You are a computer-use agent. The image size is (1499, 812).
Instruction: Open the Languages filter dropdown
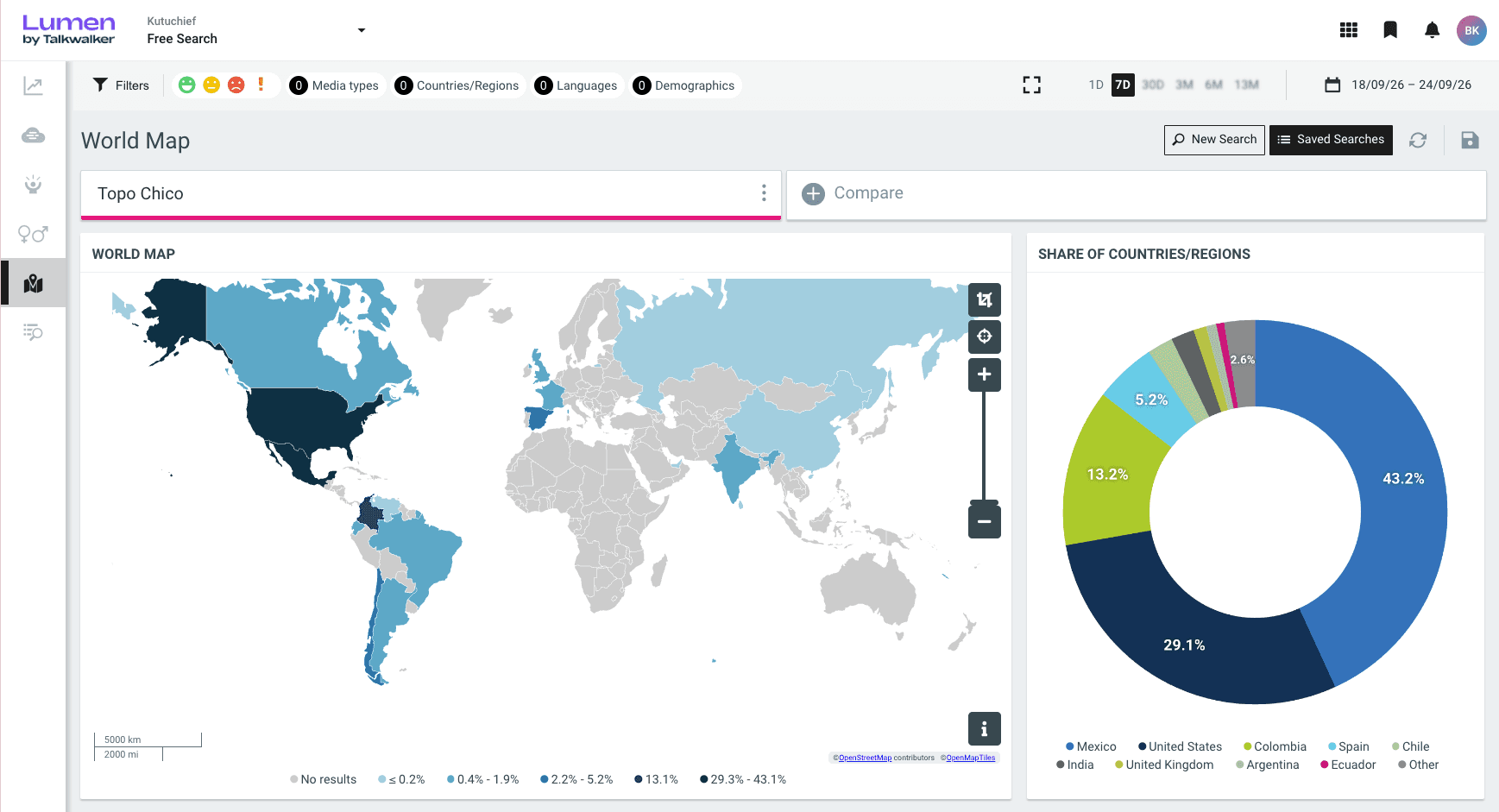tap(576, 85)
